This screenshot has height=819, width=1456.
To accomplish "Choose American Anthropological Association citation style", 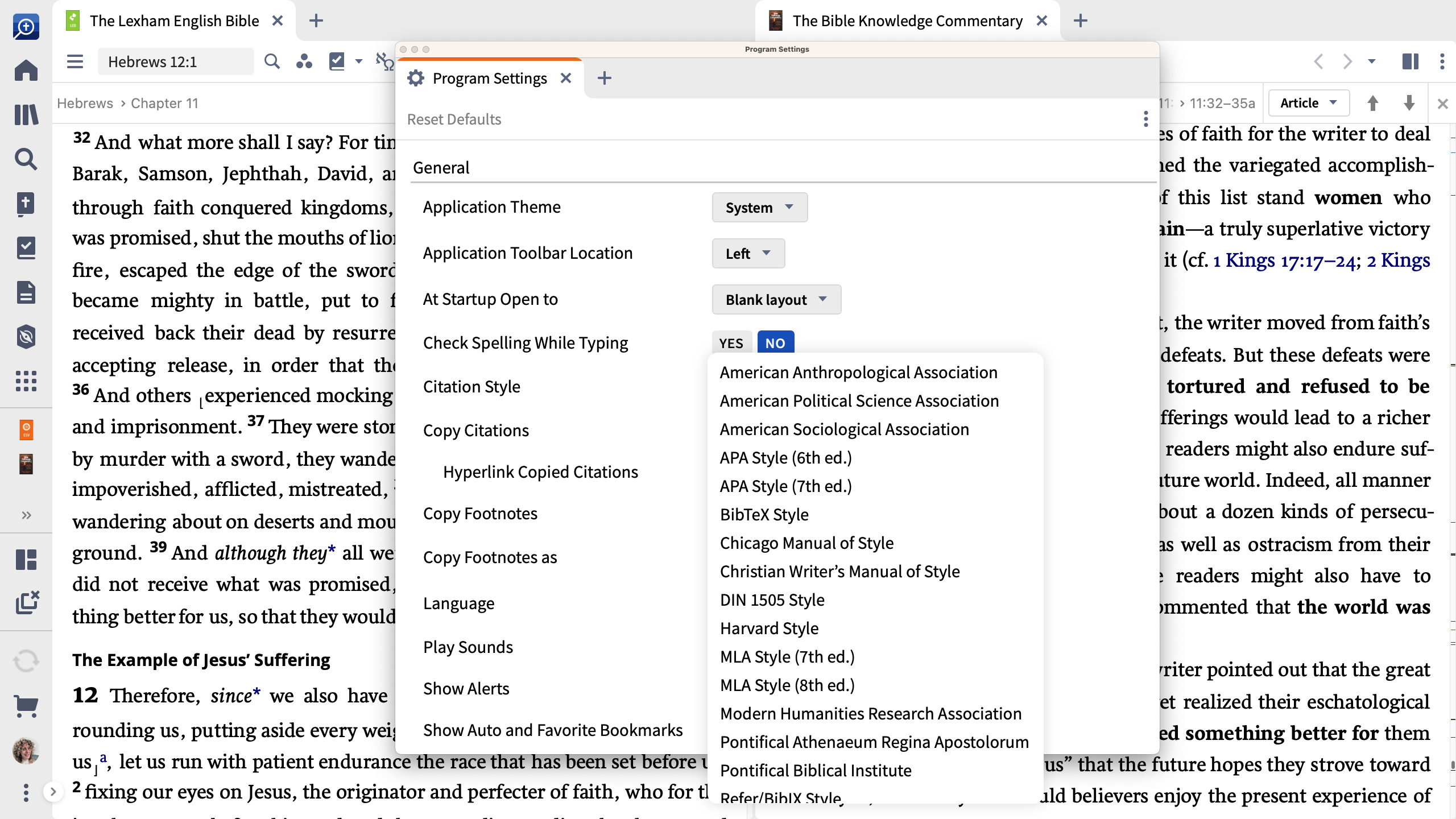I will (859, 373).
